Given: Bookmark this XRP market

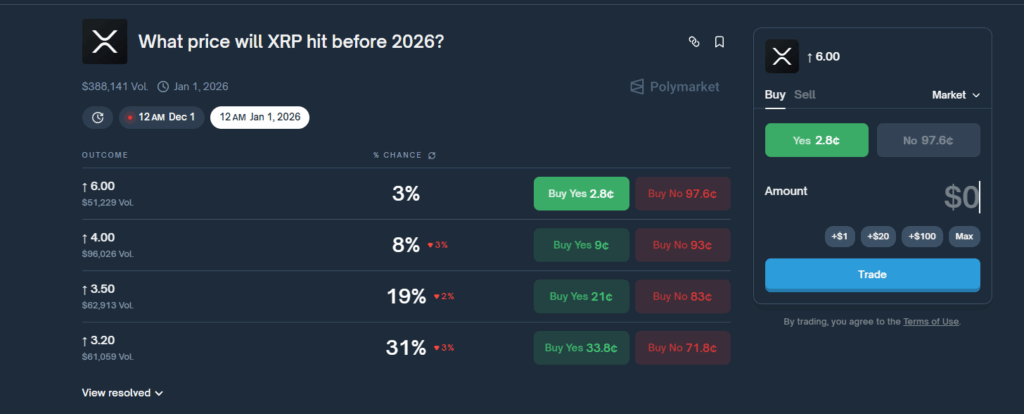Looking at the screenshot, I should [x=719, y=42].
